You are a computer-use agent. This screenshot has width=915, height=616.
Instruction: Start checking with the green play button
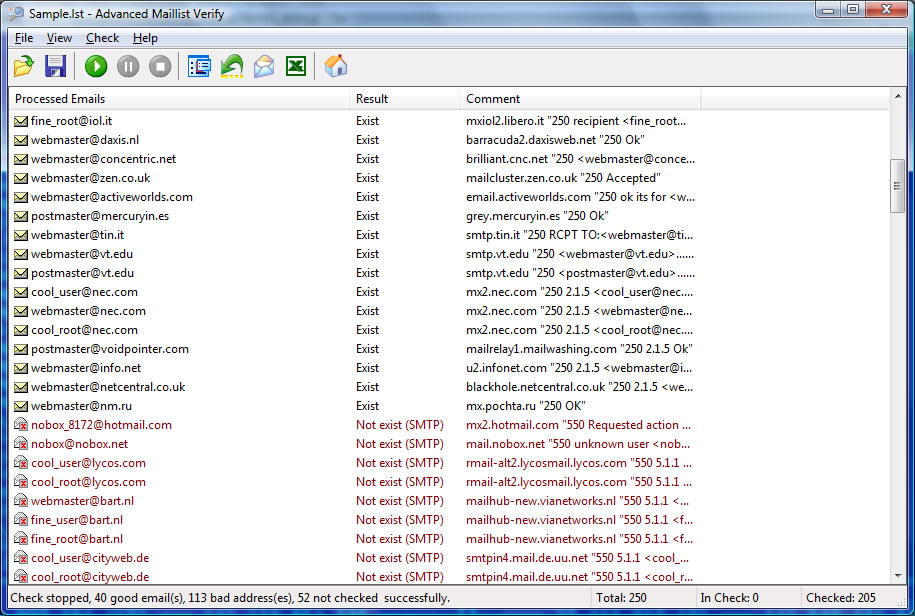pos(96,67)
